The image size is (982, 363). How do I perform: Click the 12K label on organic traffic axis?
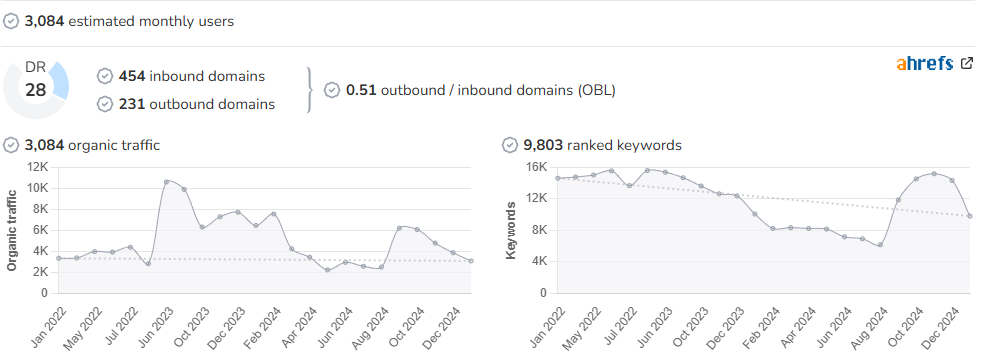click(x=38, y=167)
